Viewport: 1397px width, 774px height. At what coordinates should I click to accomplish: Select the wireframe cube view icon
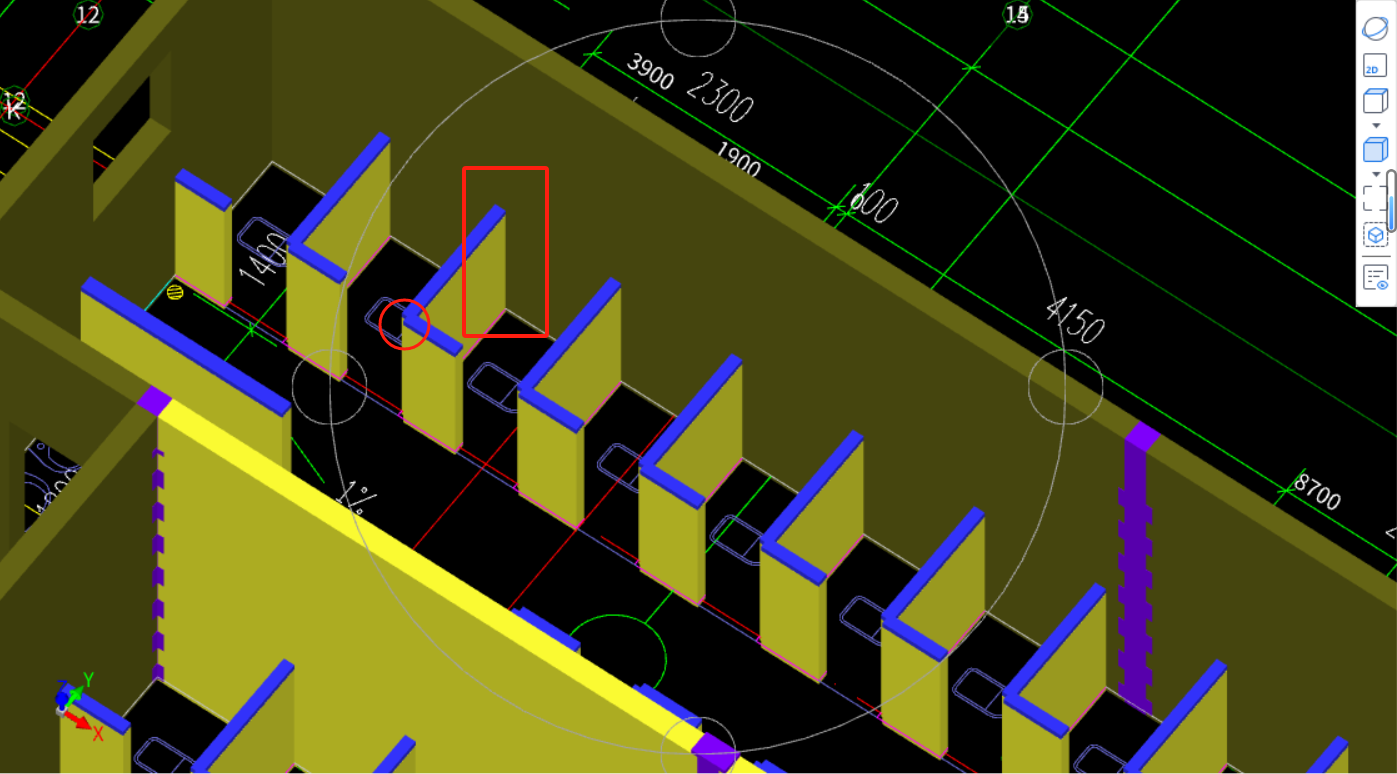(1375, 101)
